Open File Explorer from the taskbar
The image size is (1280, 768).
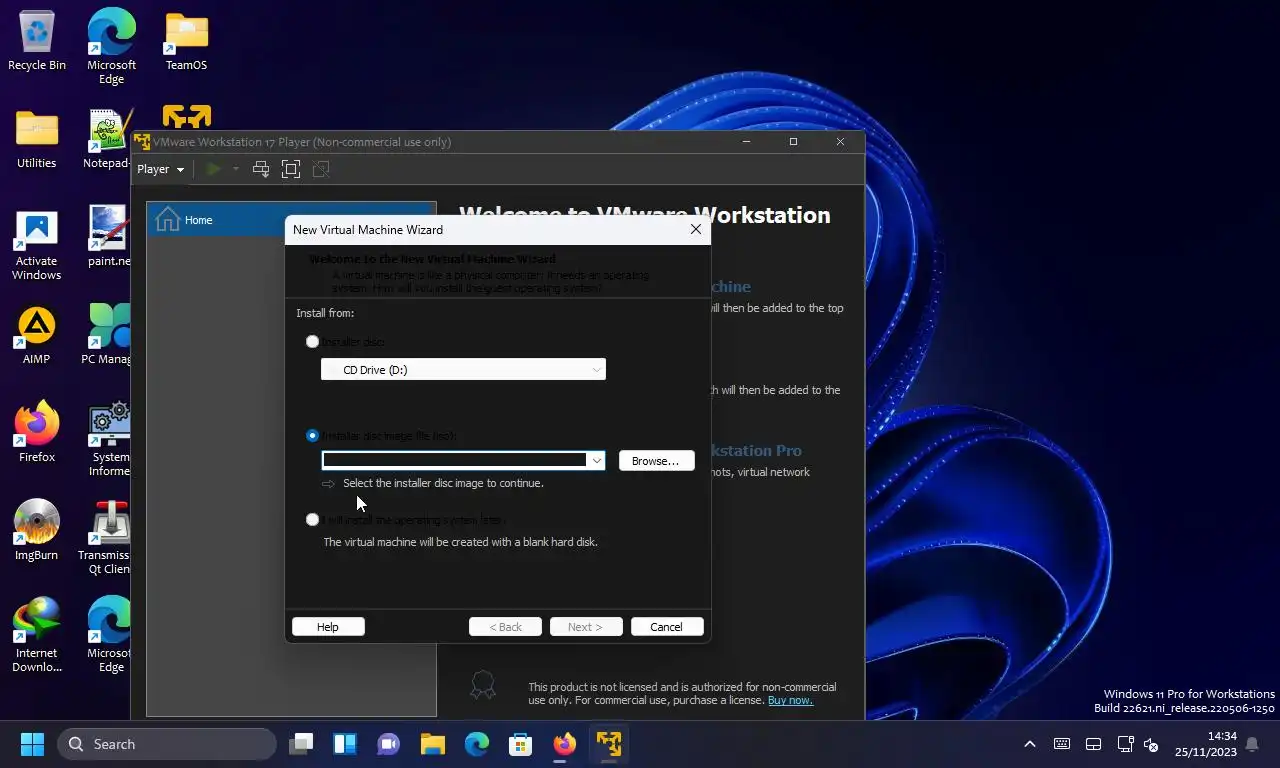[432, 744]
